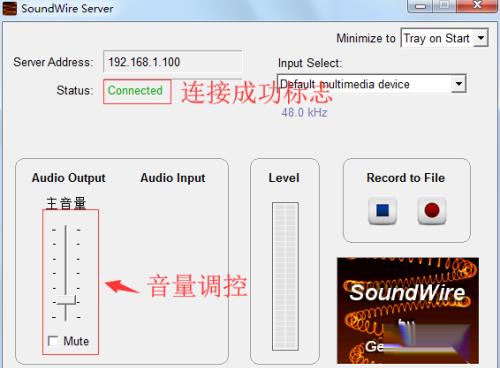Click the Level heading

284,178
